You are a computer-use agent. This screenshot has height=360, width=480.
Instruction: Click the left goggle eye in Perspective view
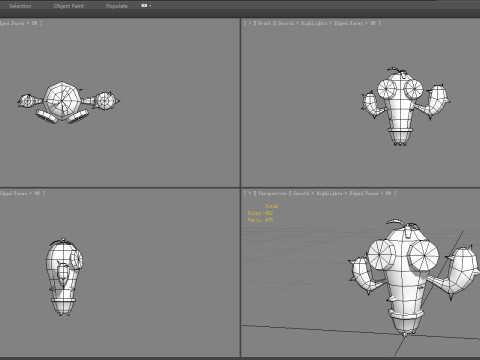pyautogui.click(x=381, y=255)
